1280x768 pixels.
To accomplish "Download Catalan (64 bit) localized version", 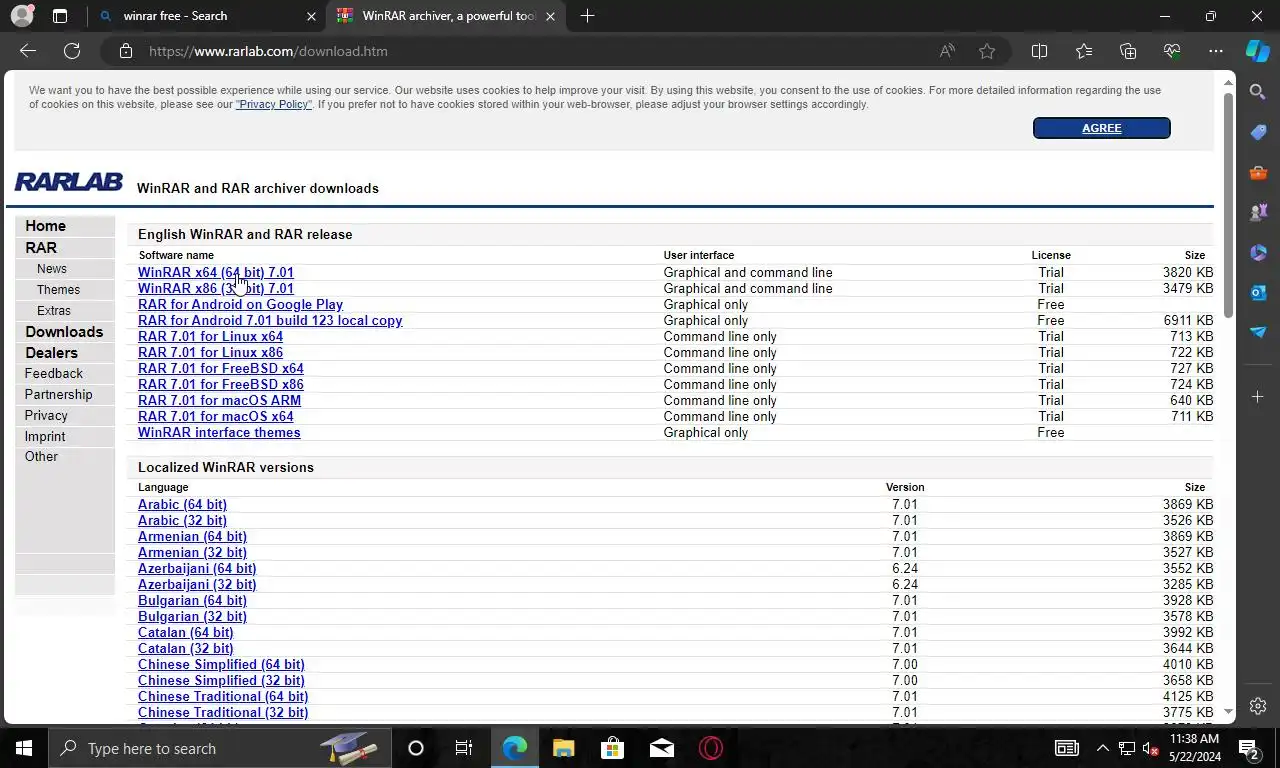I will click(x=185, y=632).
